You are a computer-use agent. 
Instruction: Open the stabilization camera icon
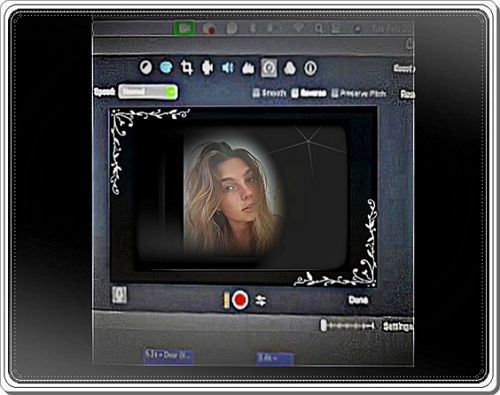coord(207,68)
